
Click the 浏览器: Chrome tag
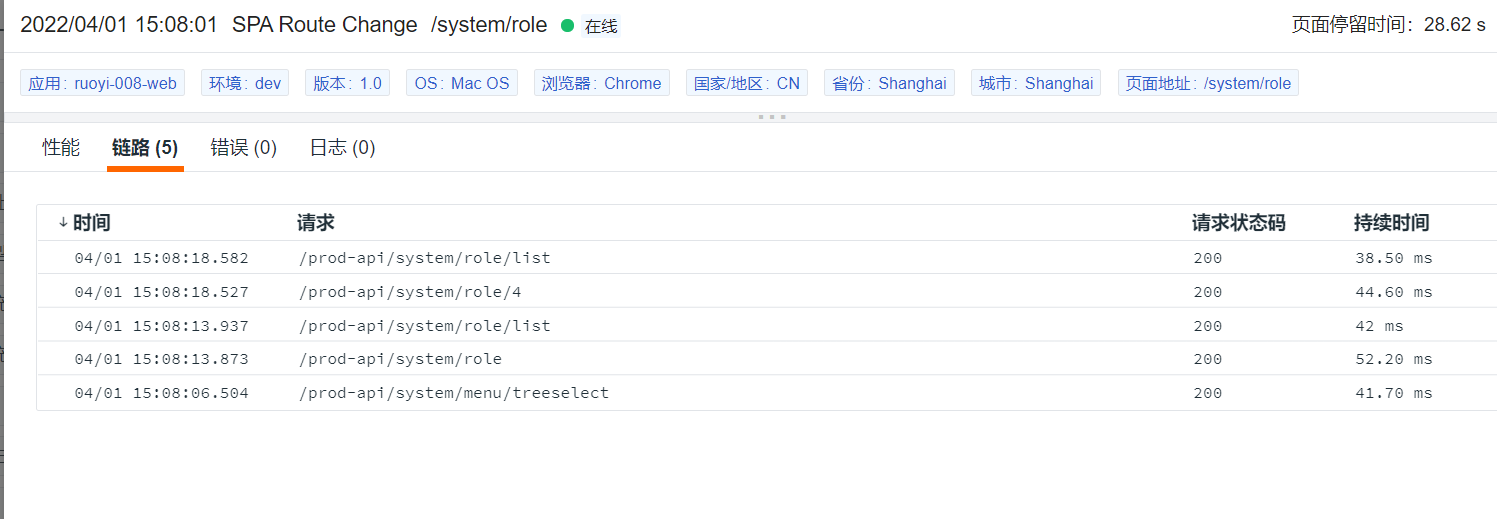tap(602, 83)
